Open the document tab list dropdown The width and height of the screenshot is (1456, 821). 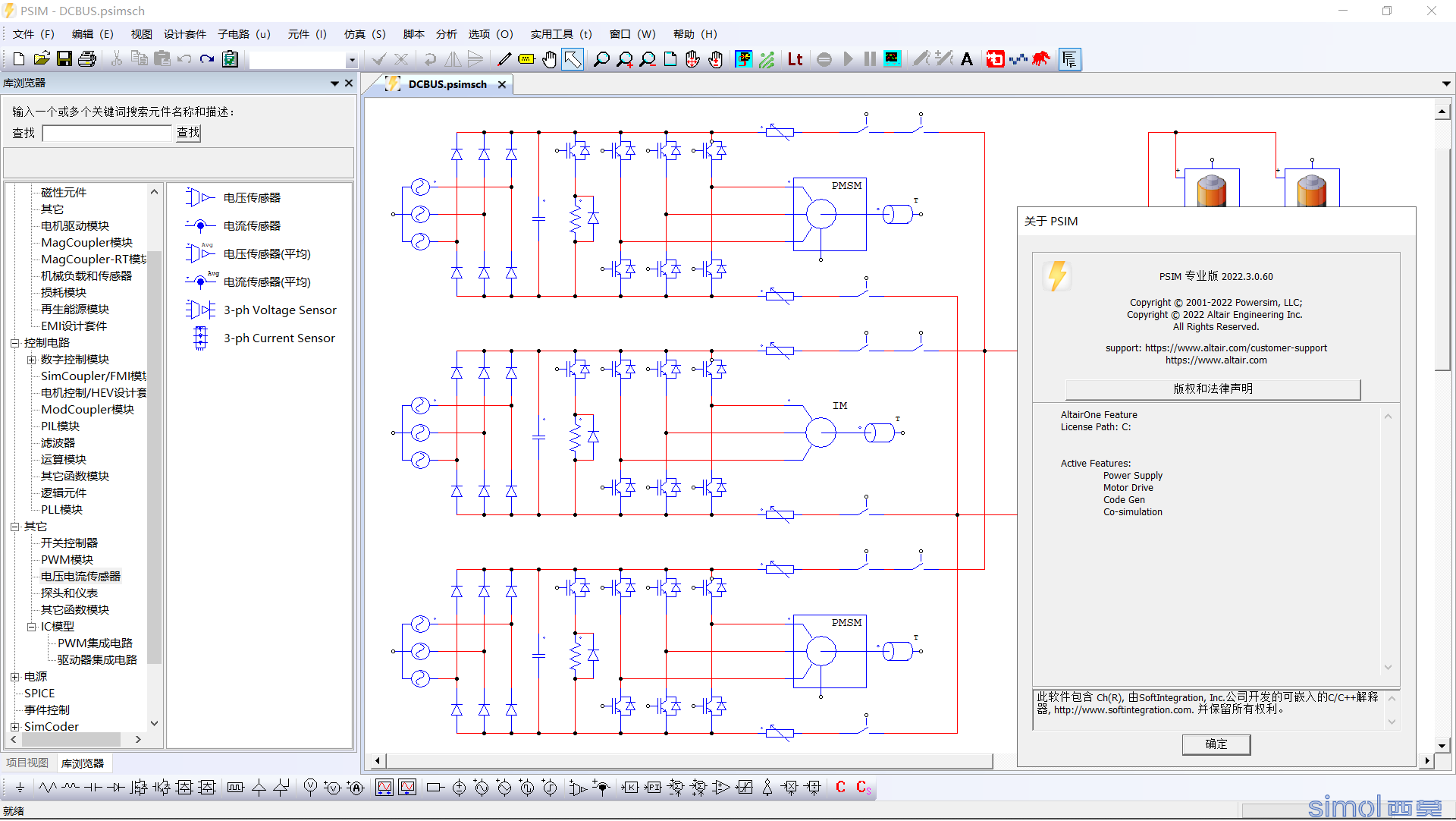1446,84
